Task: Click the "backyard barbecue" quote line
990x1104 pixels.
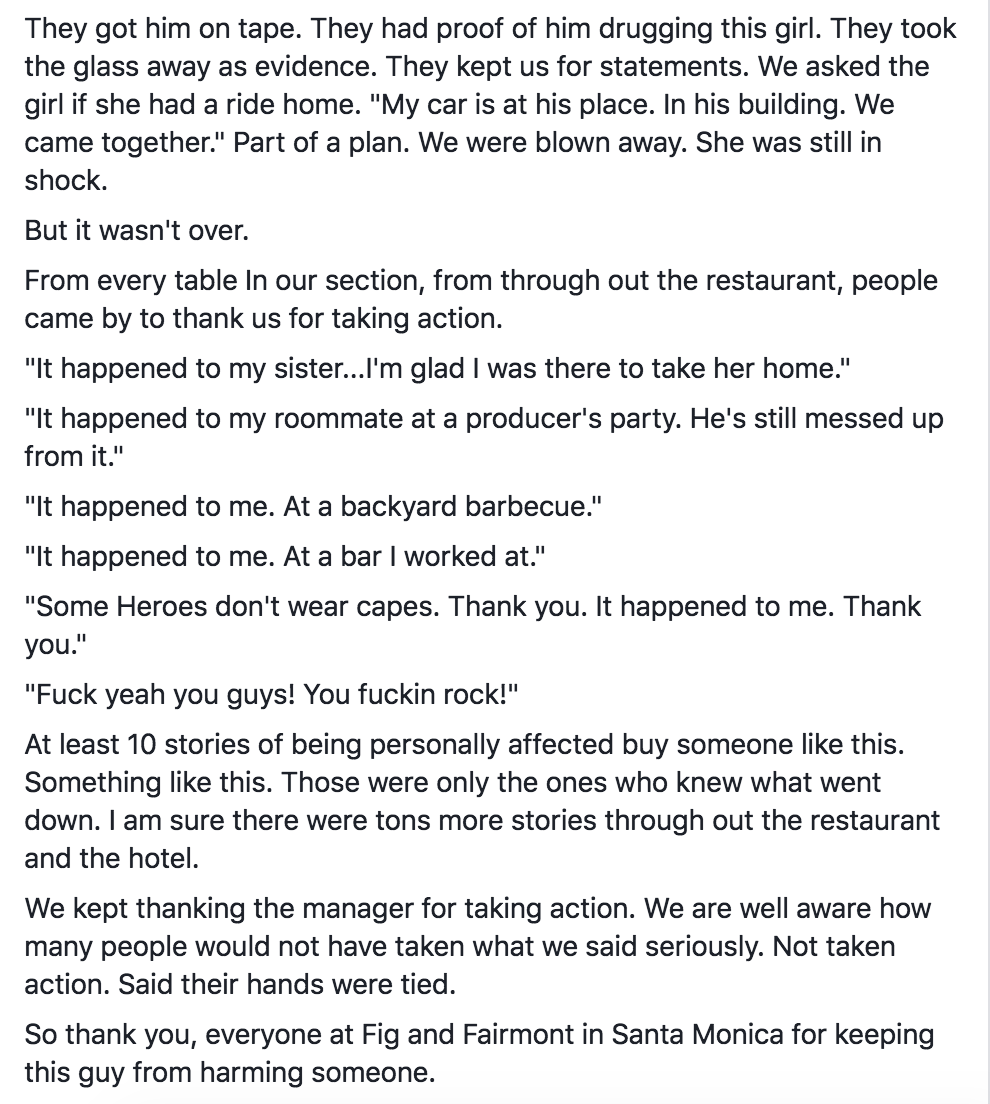Action: click(314, 506)
